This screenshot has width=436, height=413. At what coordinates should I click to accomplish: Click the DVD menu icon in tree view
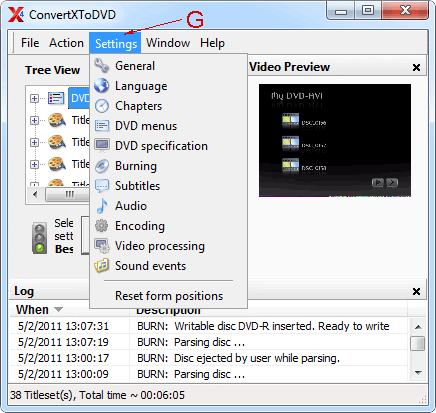click(56, 98)
